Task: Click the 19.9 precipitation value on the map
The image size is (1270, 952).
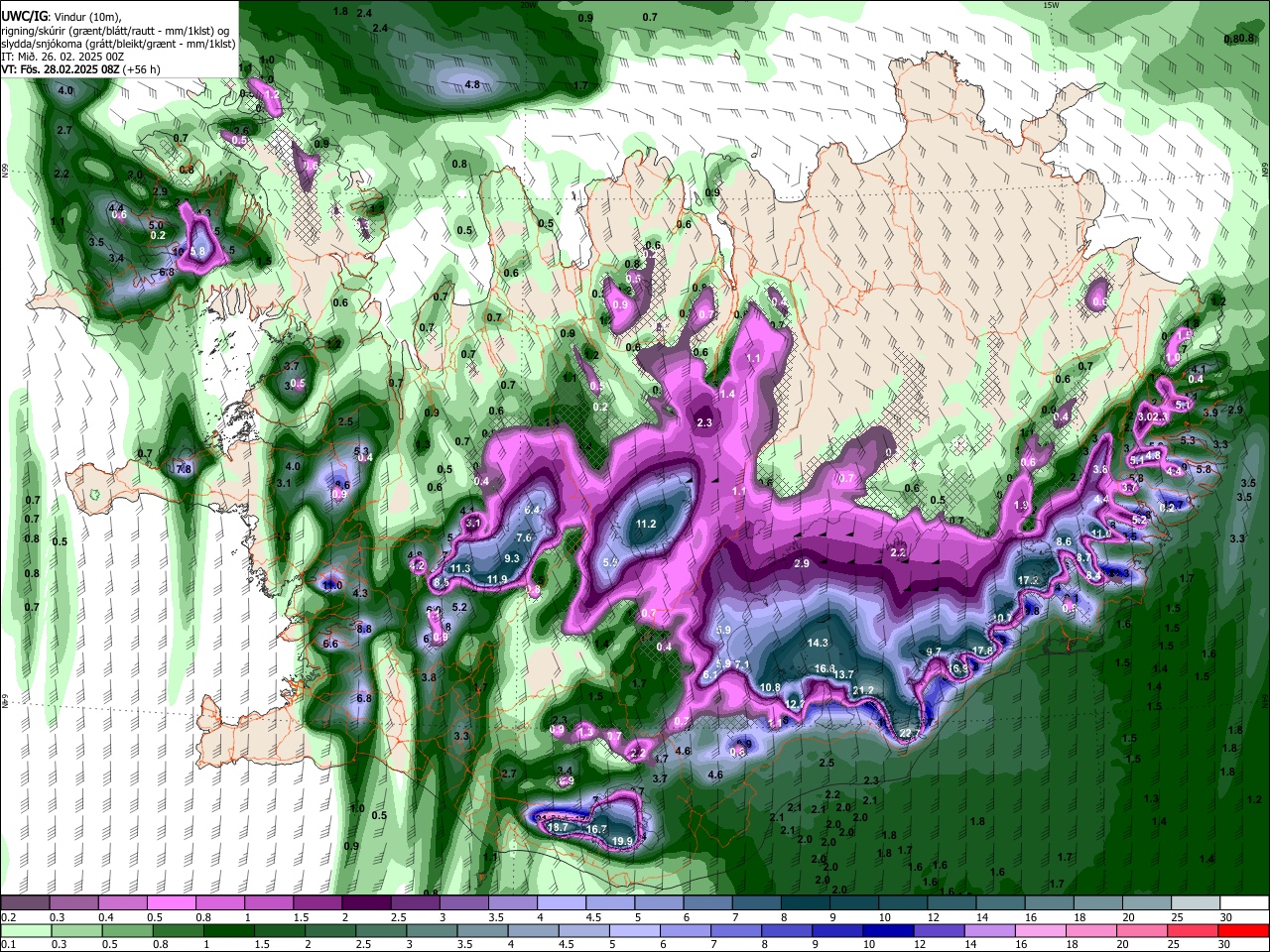Action: pyautogui.click(x=622, y=841)
